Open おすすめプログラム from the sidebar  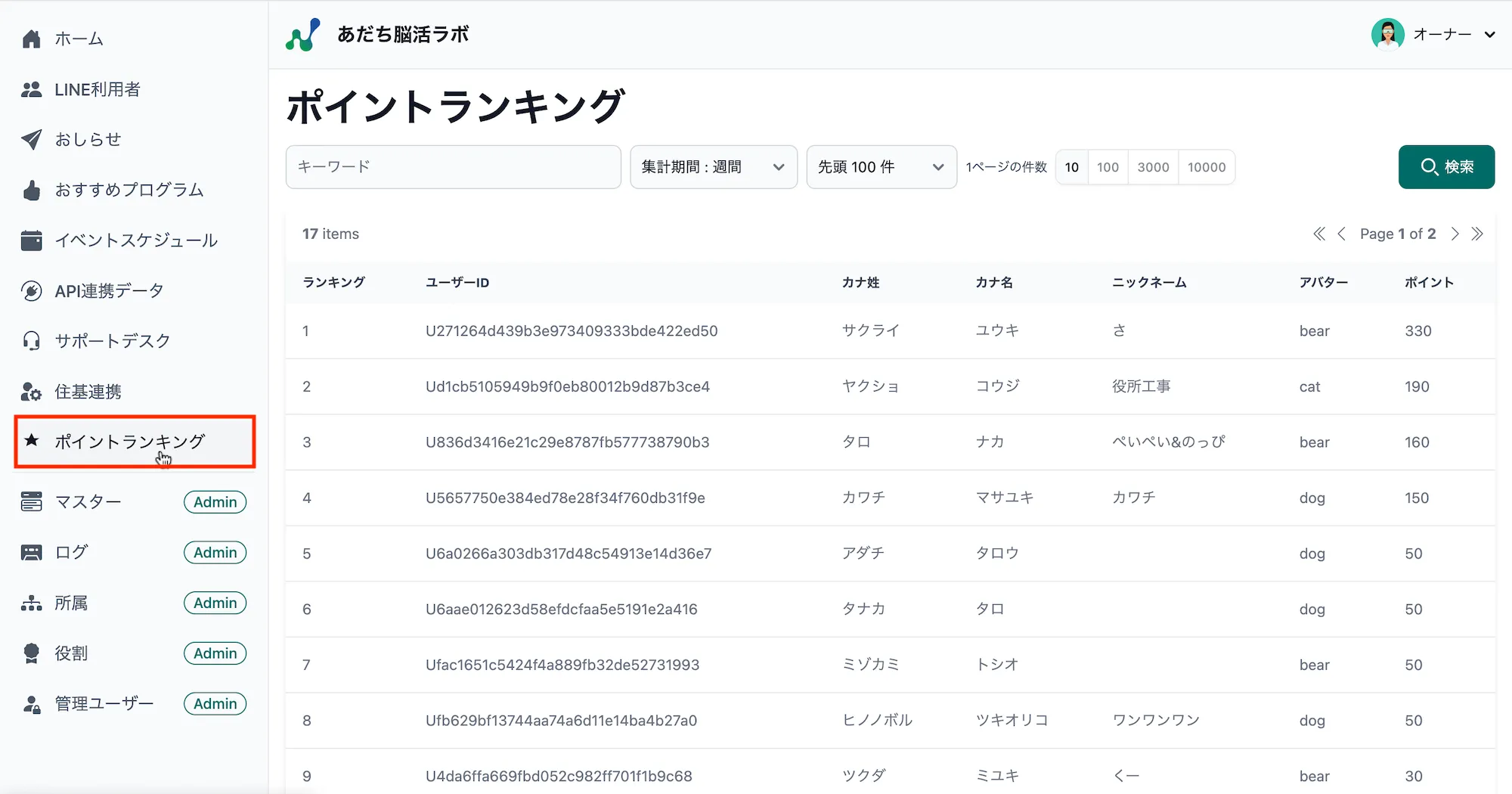[x=130, y=190]
